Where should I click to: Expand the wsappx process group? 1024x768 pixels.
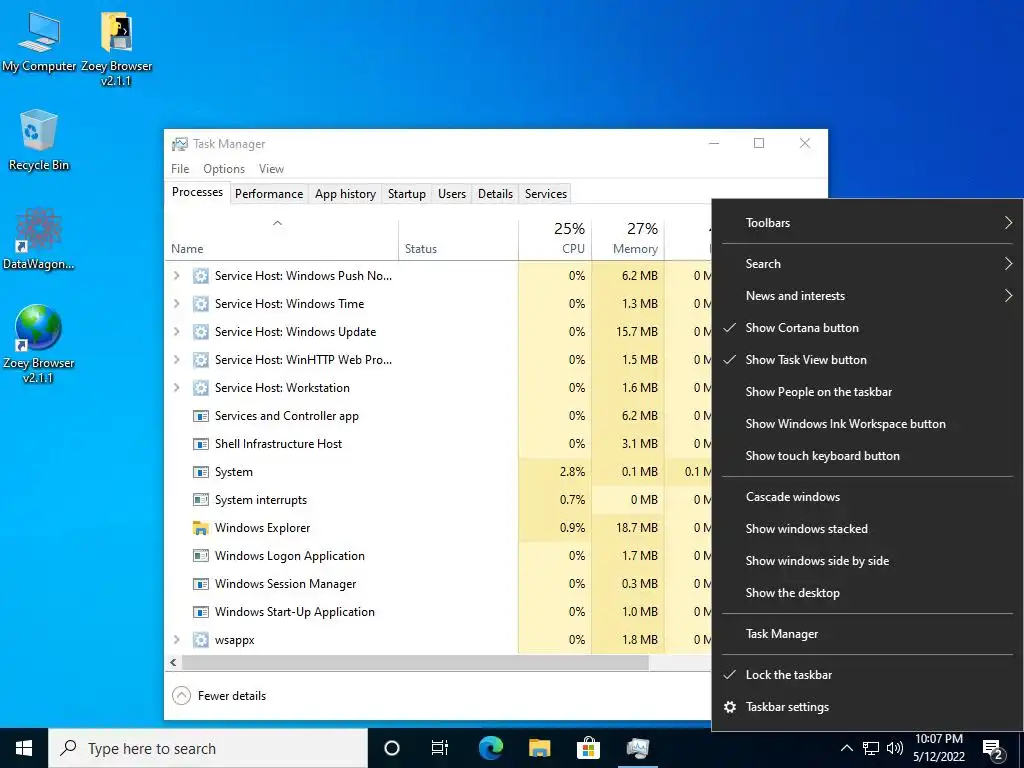click(176, 640)
